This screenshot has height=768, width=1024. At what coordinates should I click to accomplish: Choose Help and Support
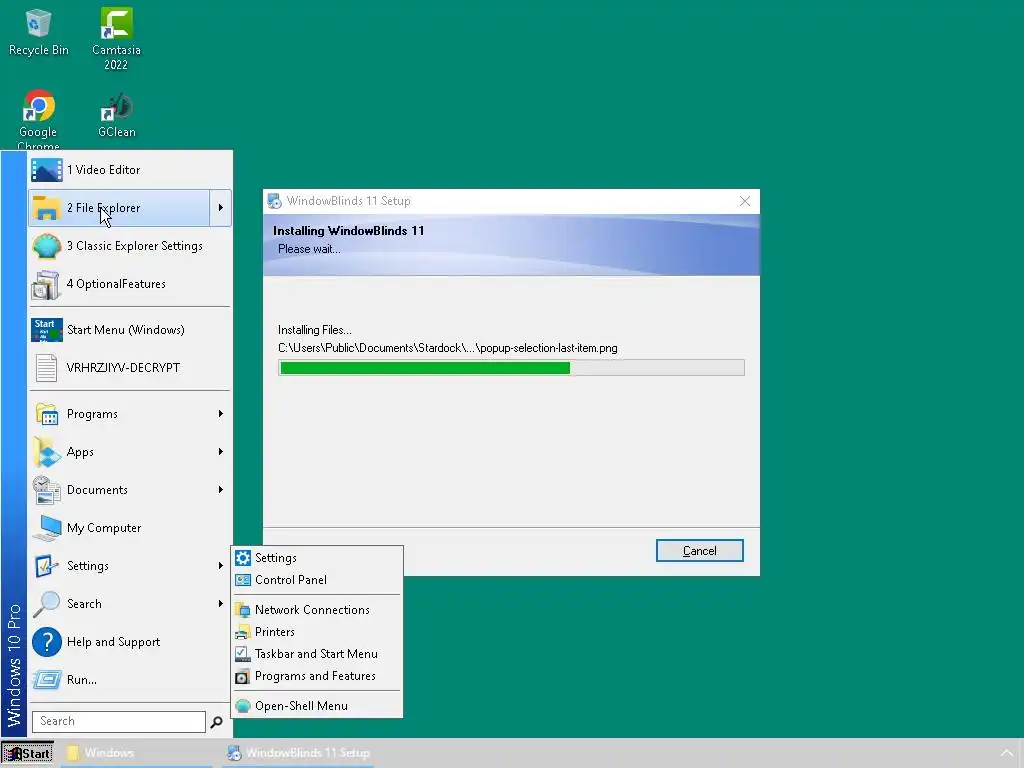point(130,642)
